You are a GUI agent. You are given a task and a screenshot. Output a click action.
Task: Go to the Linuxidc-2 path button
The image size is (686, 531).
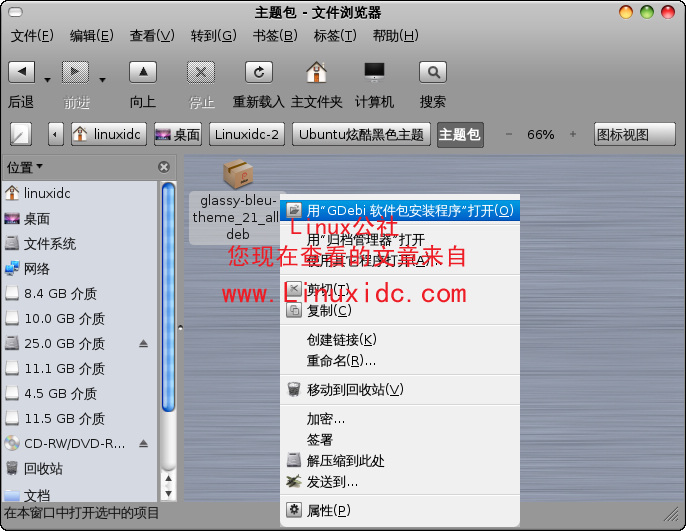tap(247, 134)
